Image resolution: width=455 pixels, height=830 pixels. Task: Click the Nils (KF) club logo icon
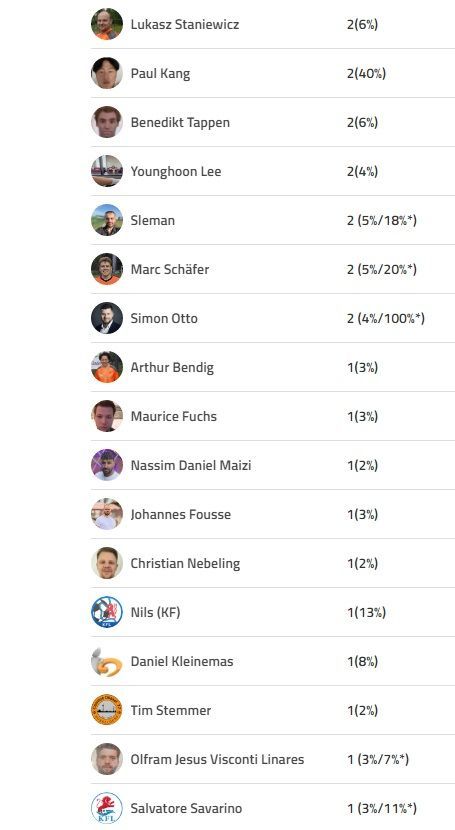click(x=107, y=612)
